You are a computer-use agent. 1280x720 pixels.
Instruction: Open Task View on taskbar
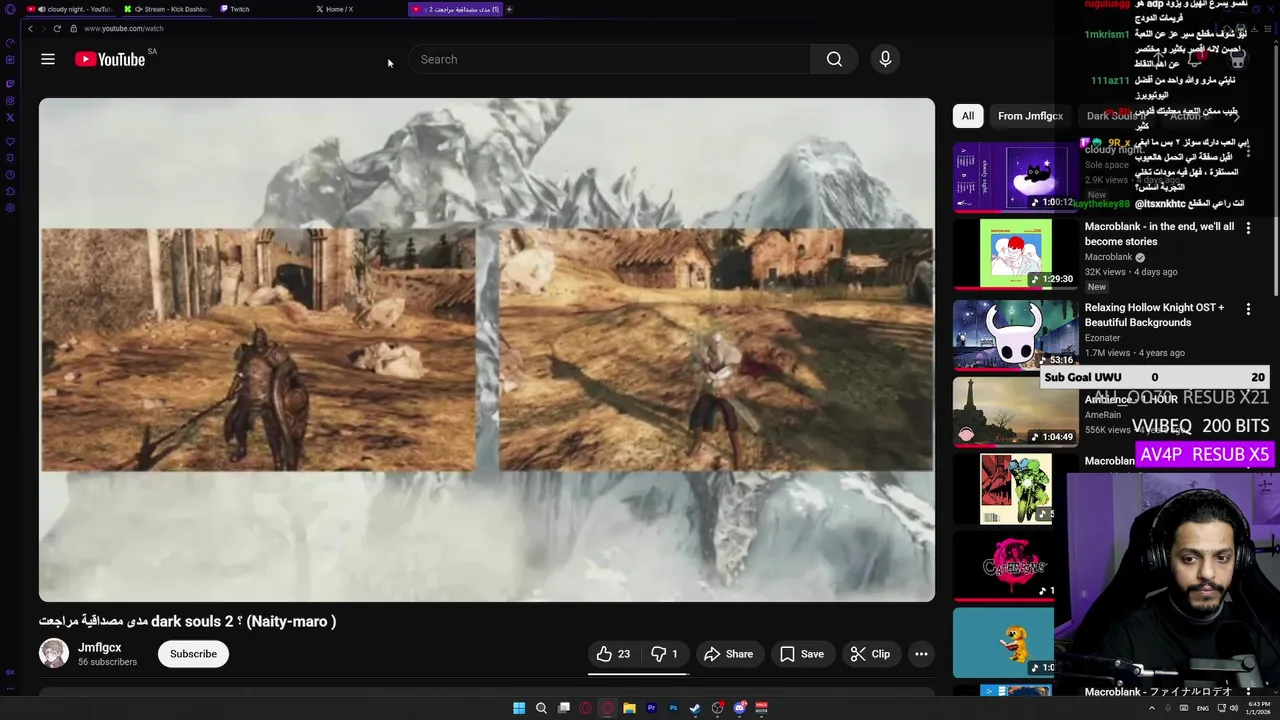pyautogui.click(x=564, y=708)
